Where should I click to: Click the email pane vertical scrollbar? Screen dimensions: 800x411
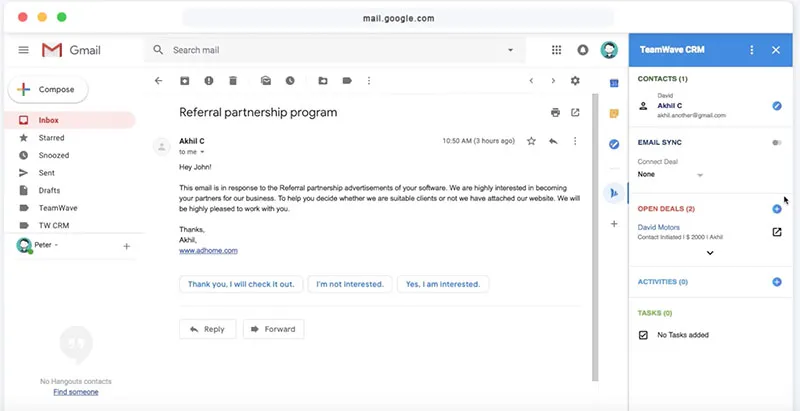(x=595, y=237)
